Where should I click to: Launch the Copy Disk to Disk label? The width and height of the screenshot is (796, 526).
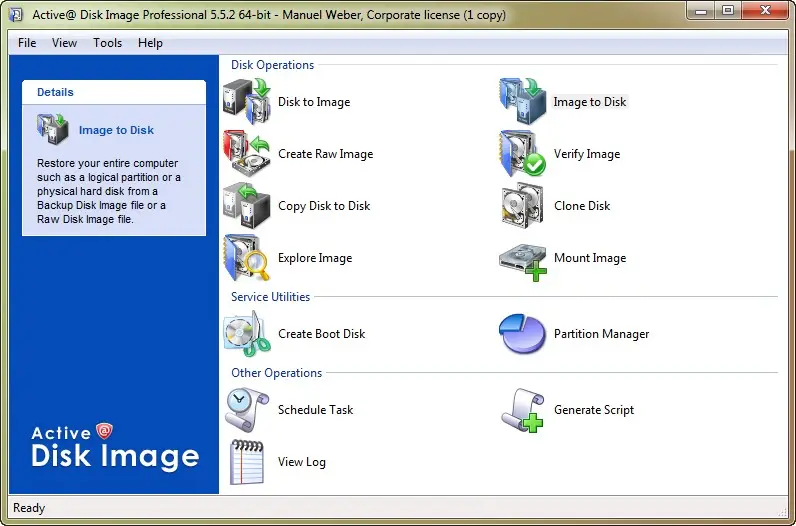(x=324, y=206)
